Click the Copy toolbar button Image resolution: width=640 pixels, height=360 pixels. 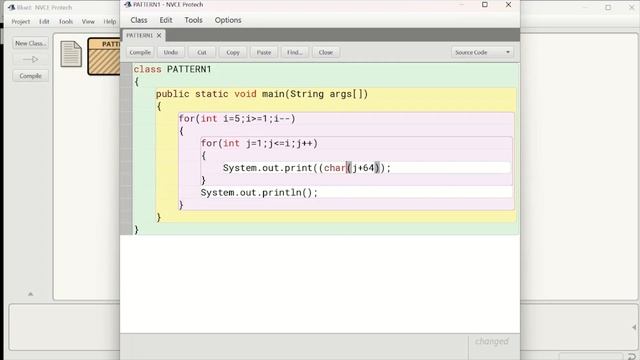(233, 52)
